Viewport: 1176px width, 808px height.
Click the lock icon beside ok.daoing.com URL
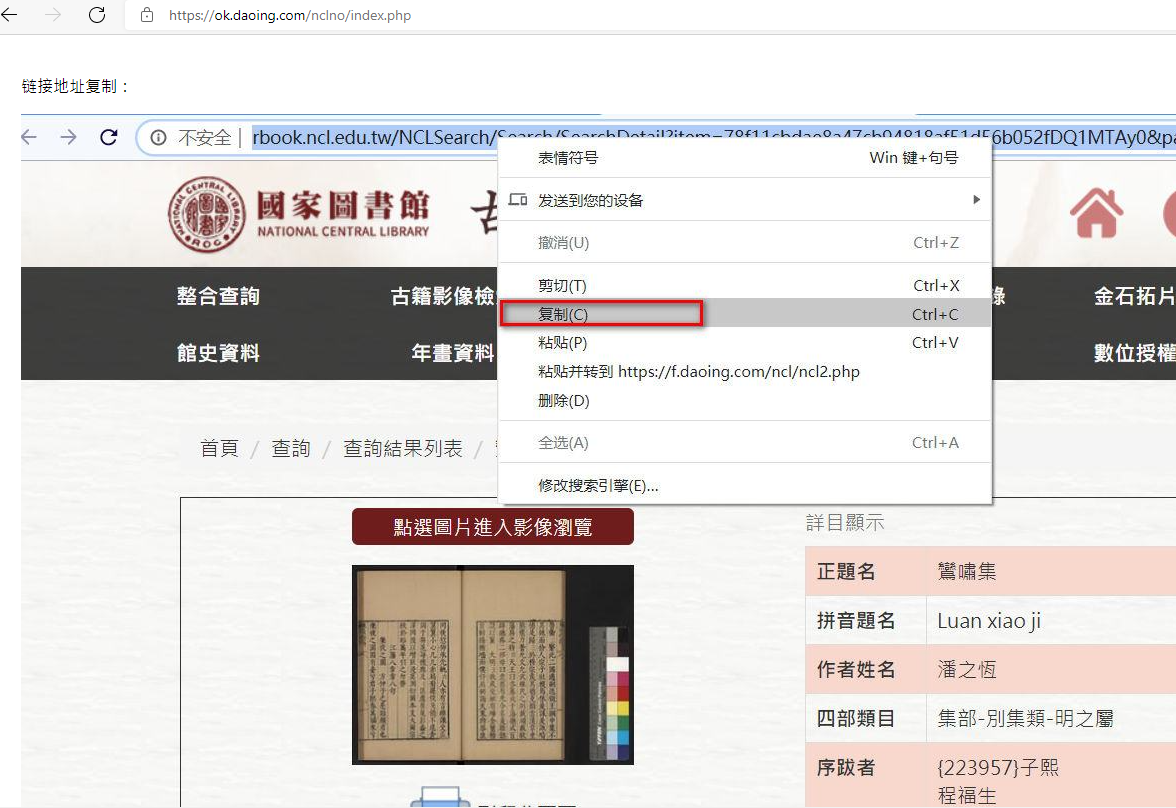[147, 15]
